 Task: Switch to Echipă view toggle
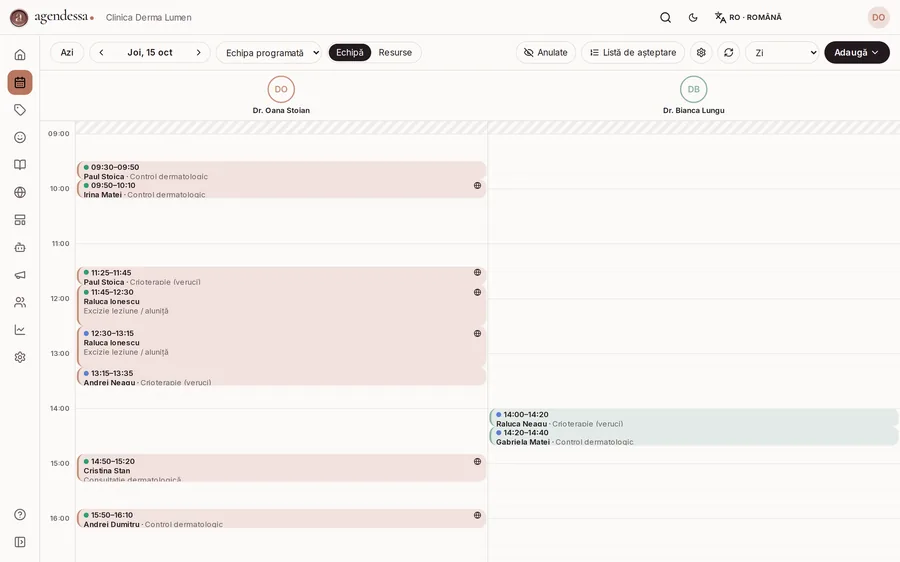350,52
